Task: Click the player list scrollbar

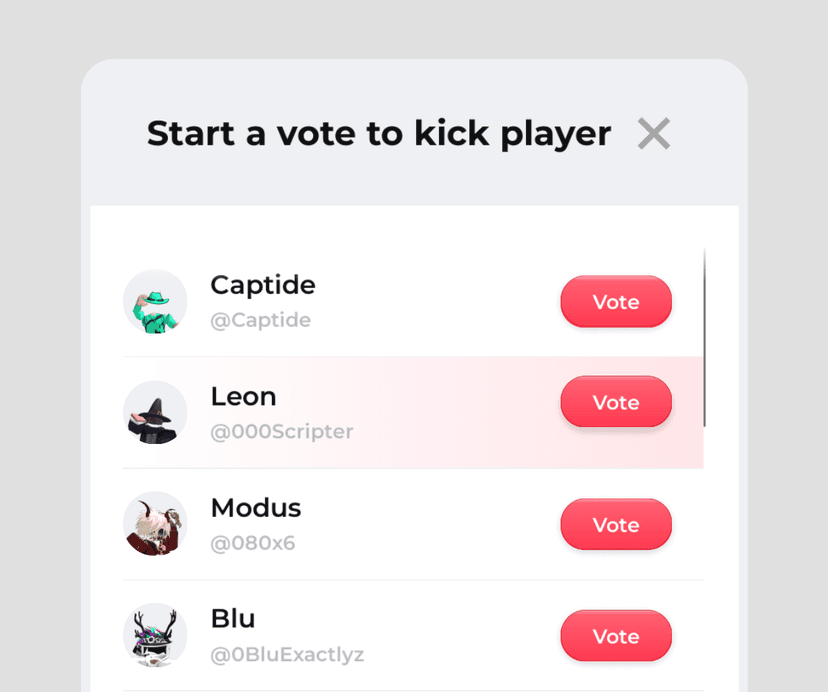Action: tap(705, 338)
